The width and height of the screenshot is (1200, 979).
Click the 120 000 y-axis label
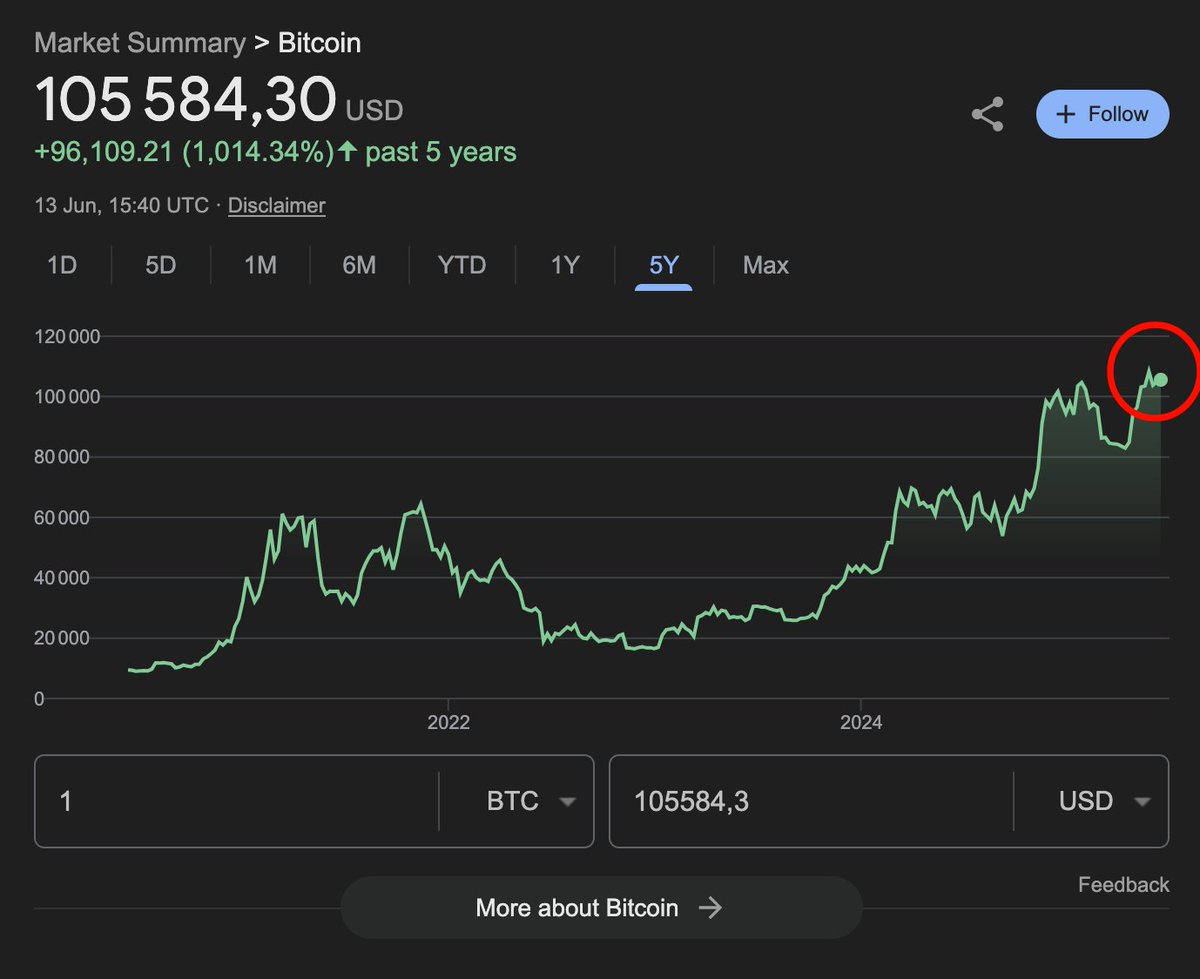67,337
